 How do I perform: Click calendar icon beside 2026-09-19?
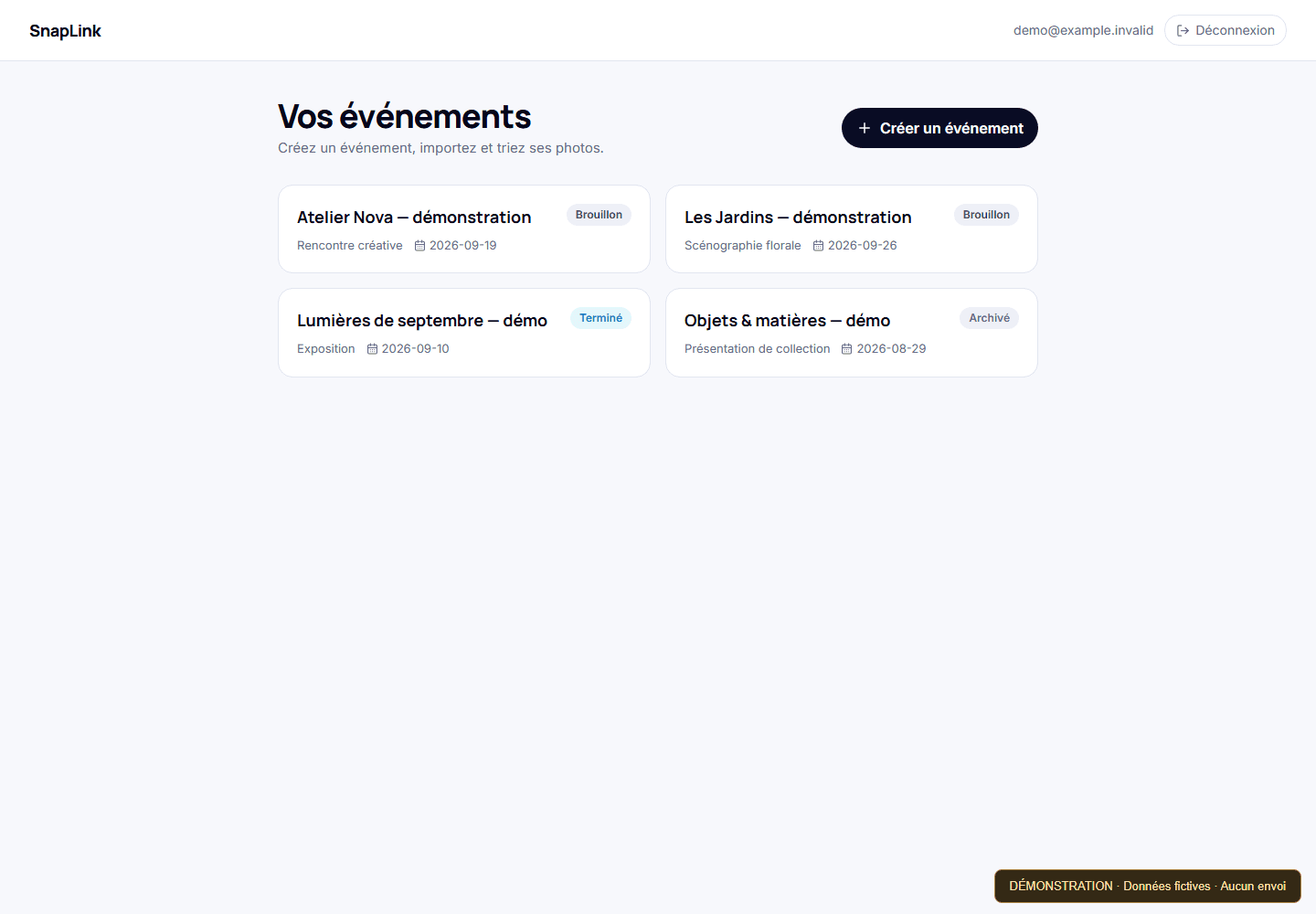point(419,246)
